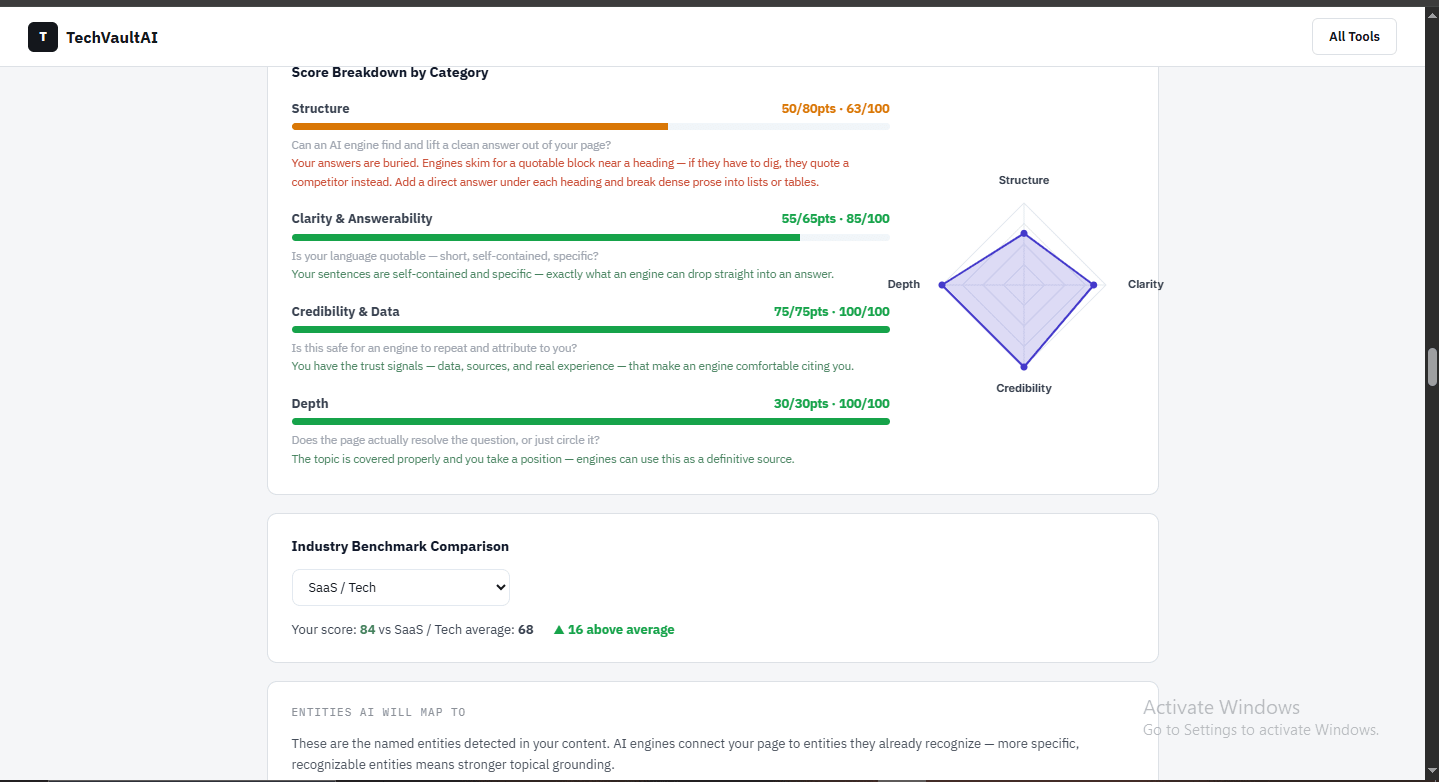Click the 50/80pts Structure score text
1439x782 pixels.
click(x=809, y=109)
